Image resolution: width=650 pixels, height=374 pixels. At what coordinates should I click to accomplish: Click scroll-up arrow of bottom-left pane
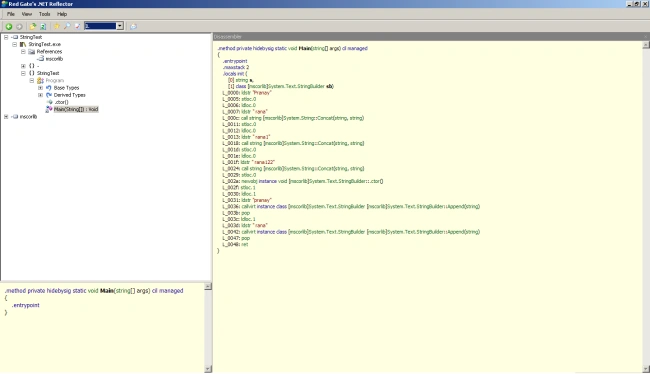point(208,287)
